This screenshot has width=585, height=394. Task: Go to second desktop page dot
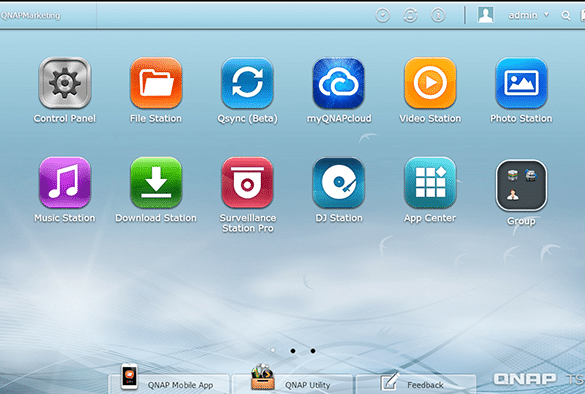[293, 351]
